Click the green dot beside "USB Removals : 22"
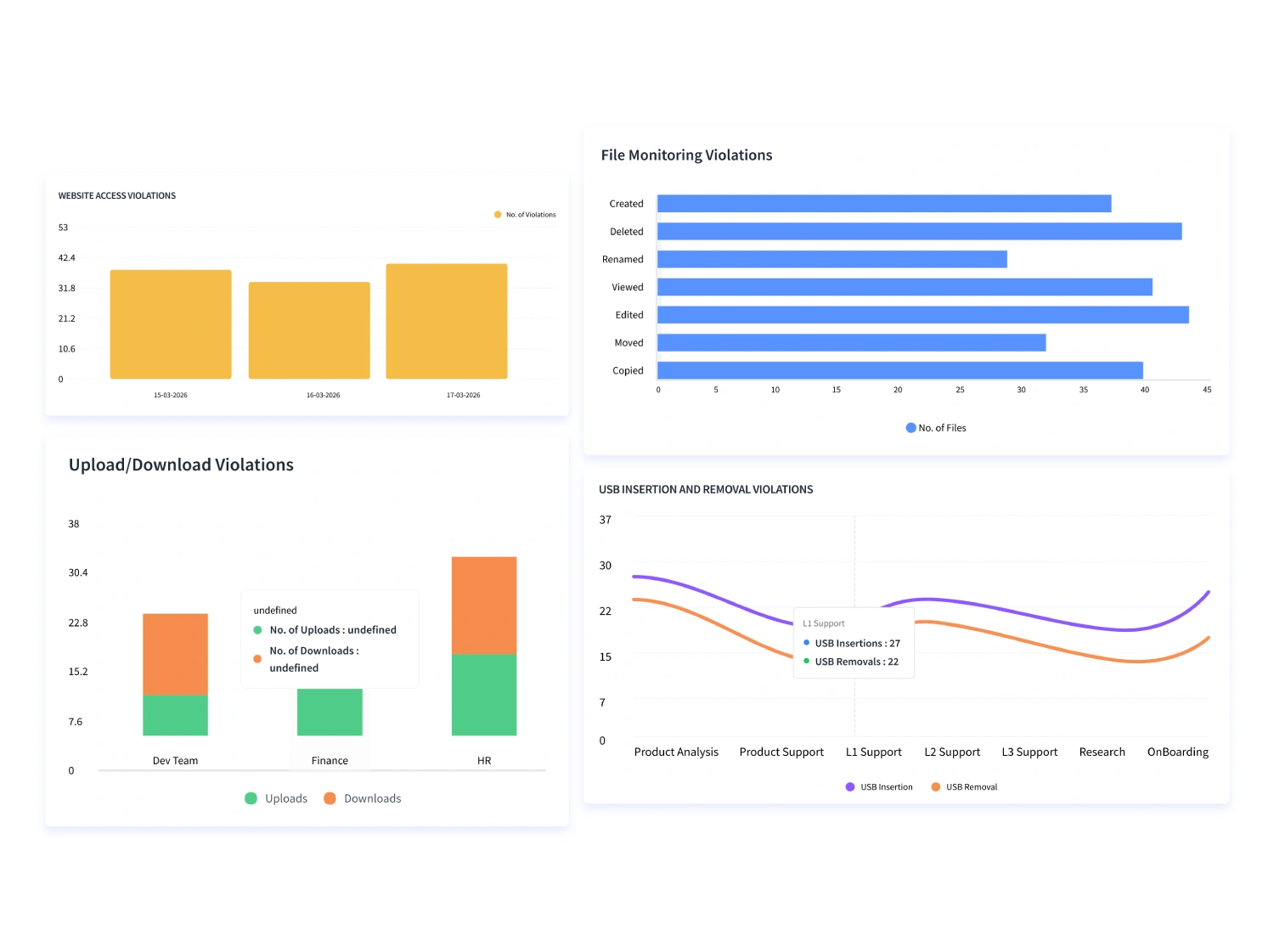The image size is (1274, 952). coord(806,661)
